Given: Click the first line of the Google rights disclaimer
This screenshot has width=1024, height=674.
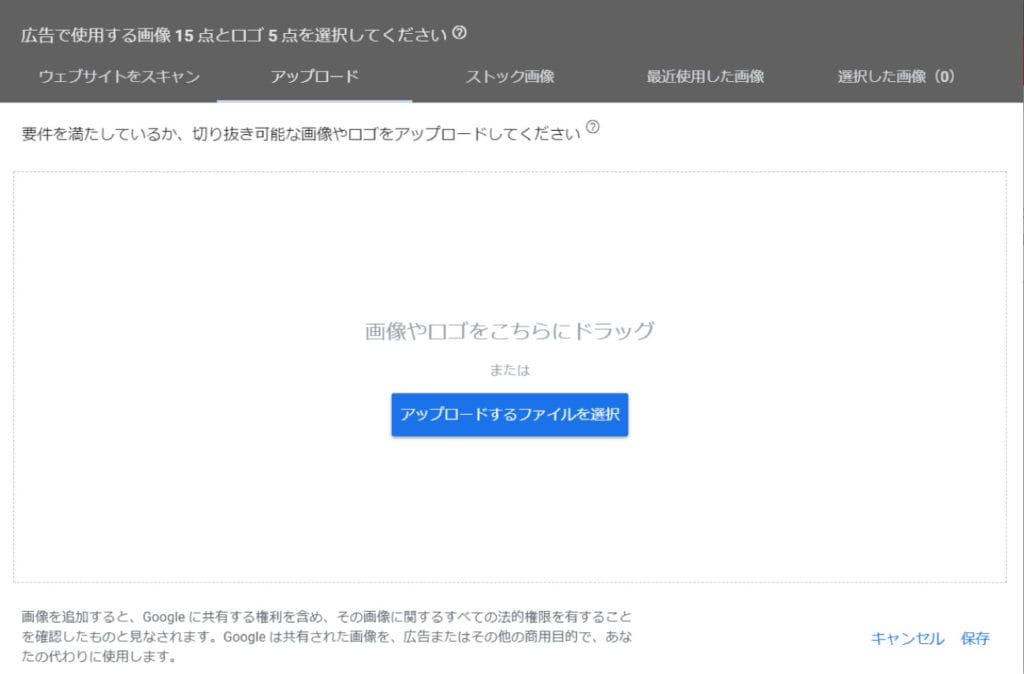Looking at the screenshot, I should pos(326,617).
